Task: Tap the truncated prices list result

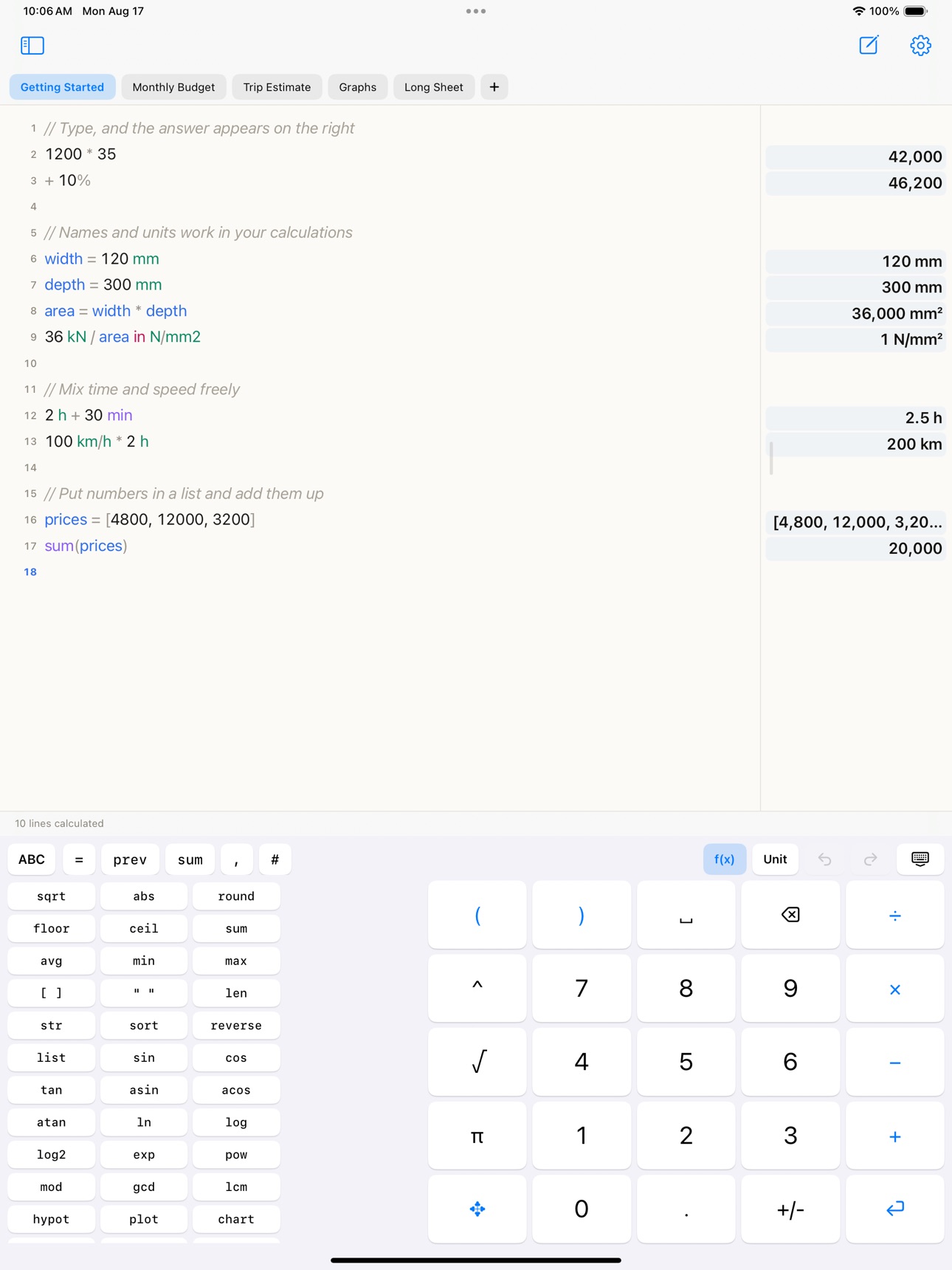Action: (856, 523)
